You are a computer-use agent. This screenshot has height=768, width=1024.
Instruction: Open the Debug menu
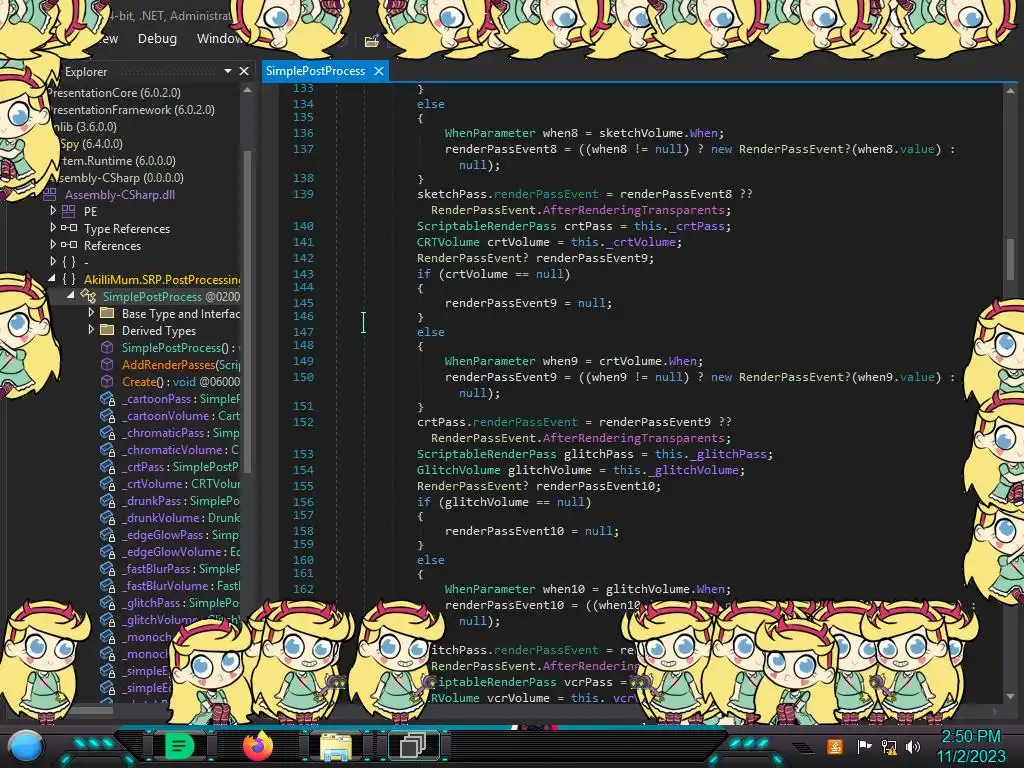pyautogui.click(x=157, y=39)
